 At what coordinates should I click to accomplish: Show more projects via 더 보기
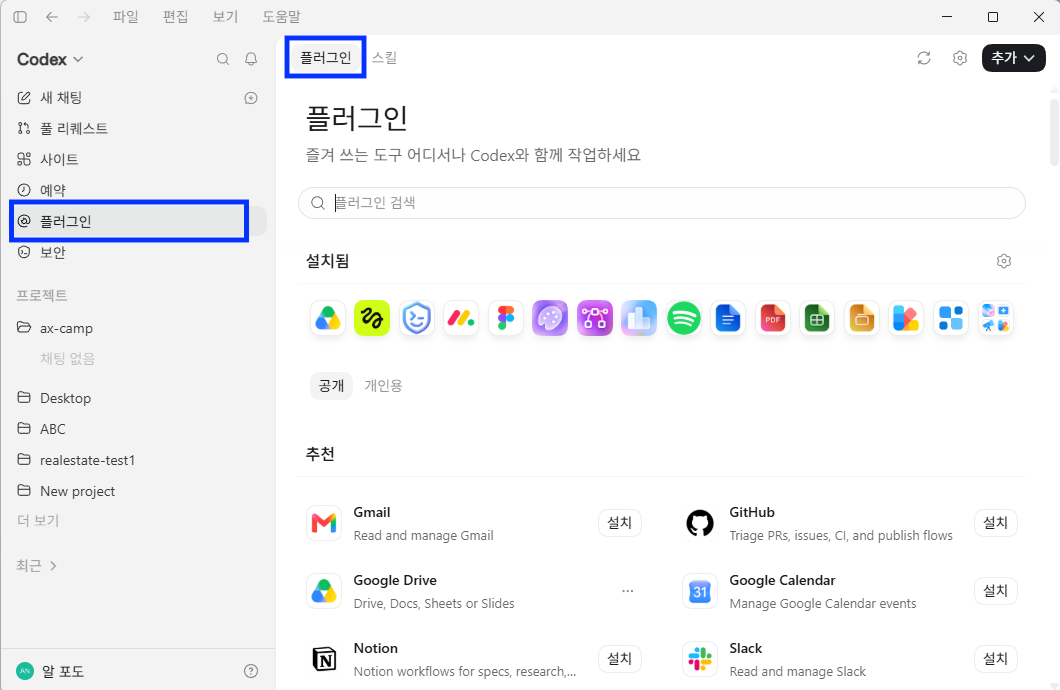pos(38,521)
